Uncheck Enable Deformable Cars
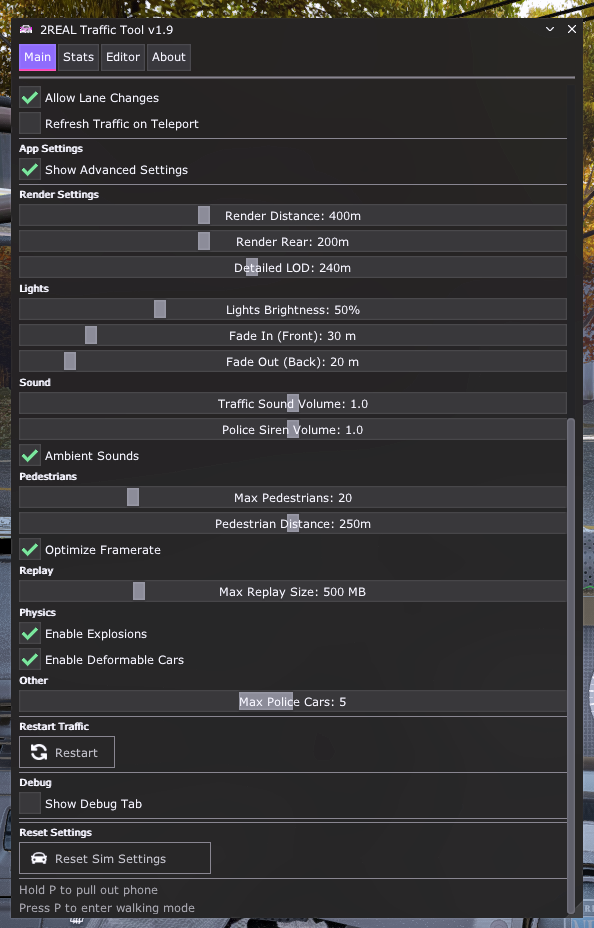594x928 pixels. pos(29,659)
